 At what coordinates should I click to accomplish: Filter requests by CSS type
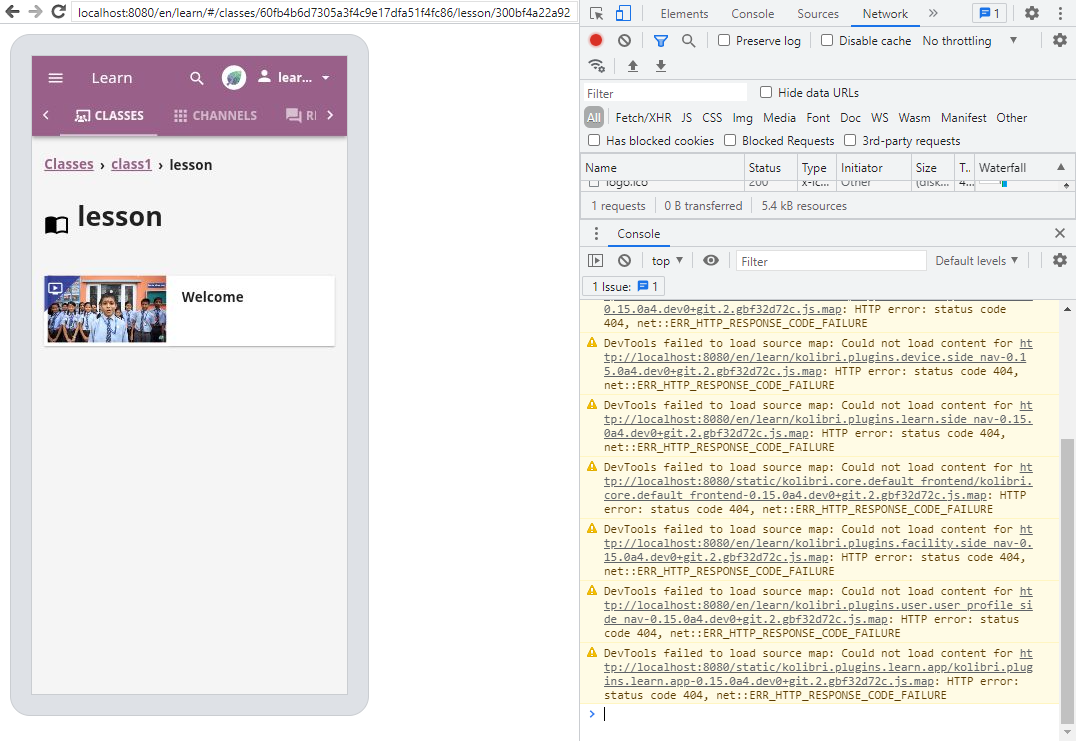712,118
